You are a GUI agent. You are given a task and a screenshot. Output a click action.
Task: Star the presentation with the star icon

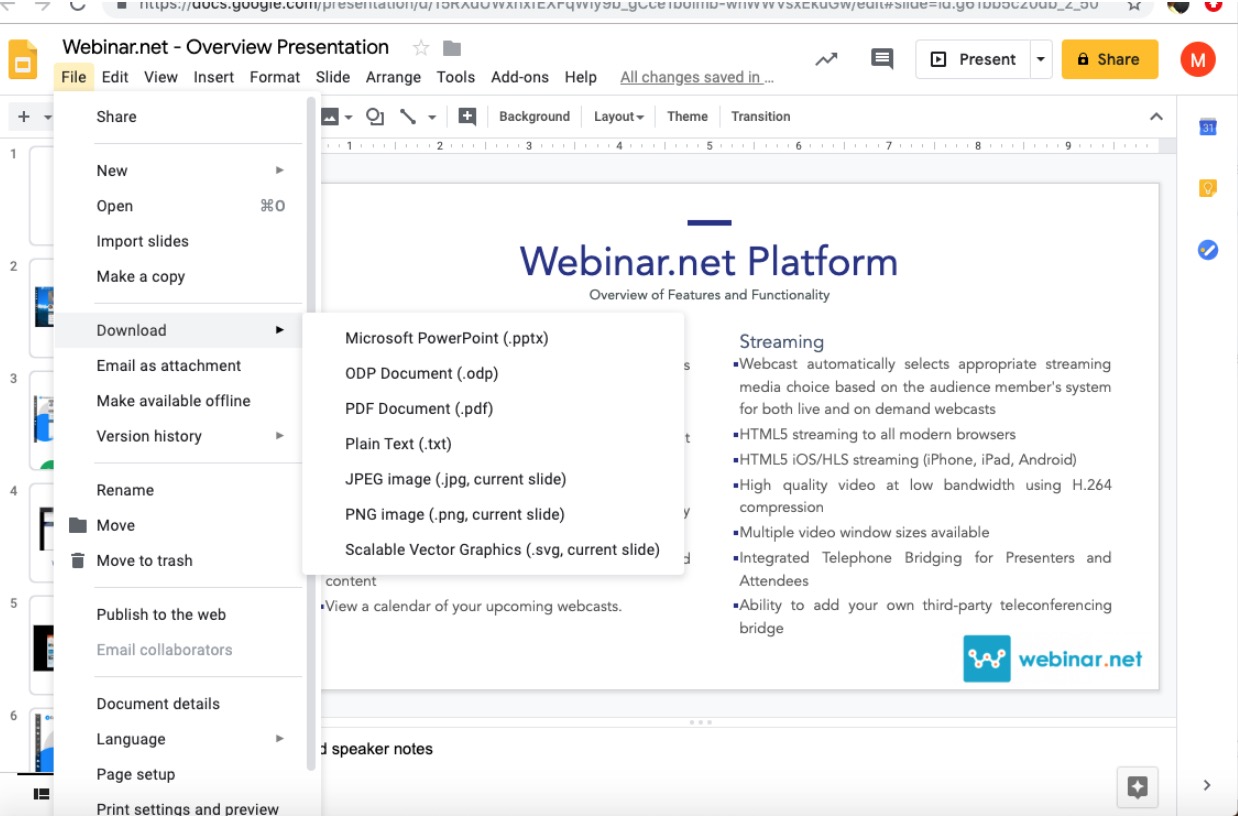421,48
